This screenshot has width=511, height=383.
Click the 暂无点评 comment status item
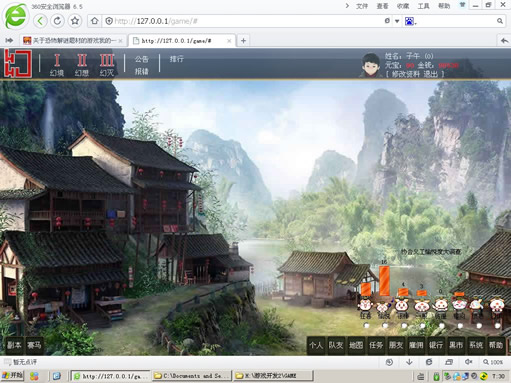[21, 362]
